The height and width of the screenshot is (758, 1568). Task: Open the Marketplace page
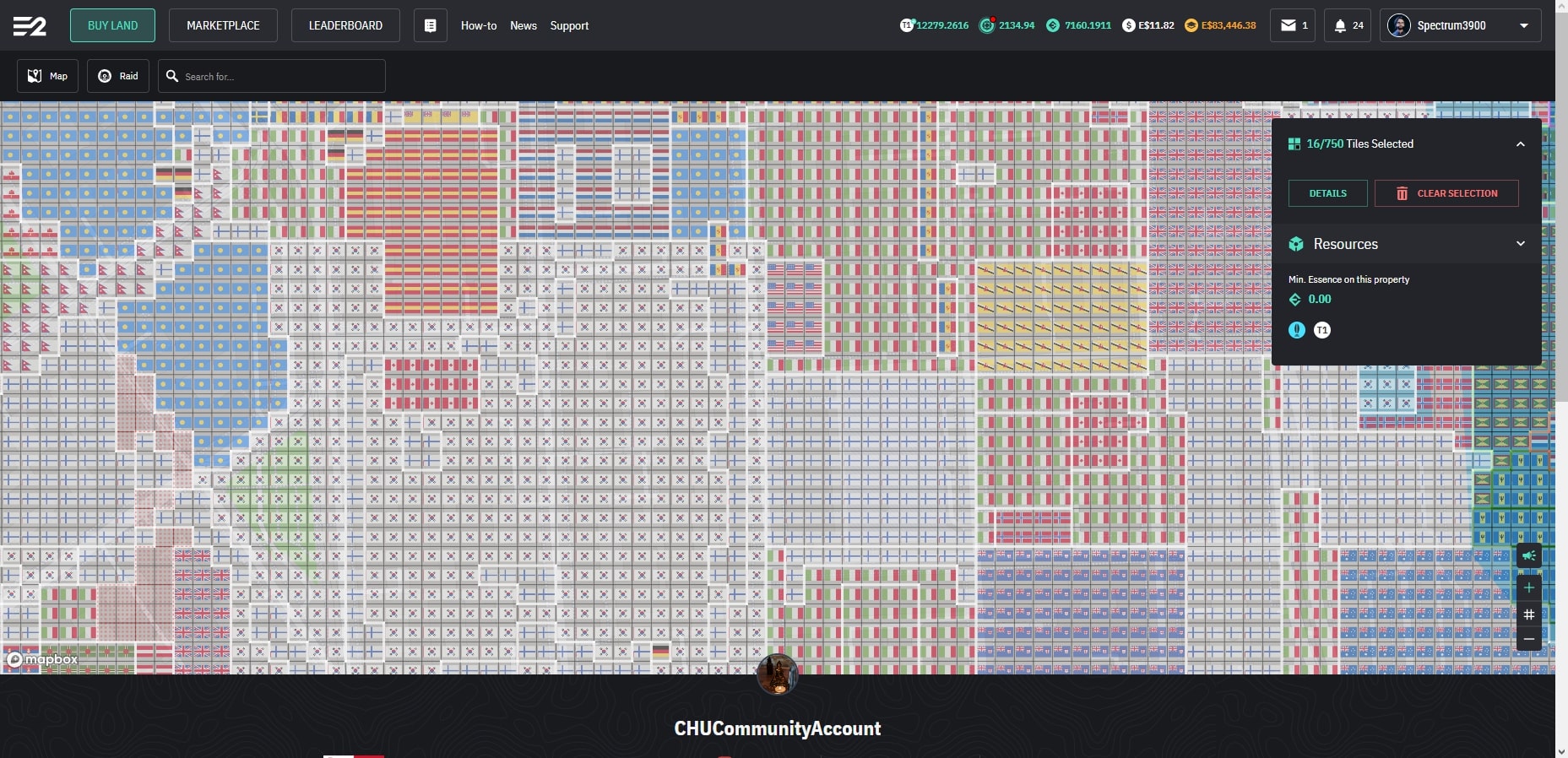223,25
